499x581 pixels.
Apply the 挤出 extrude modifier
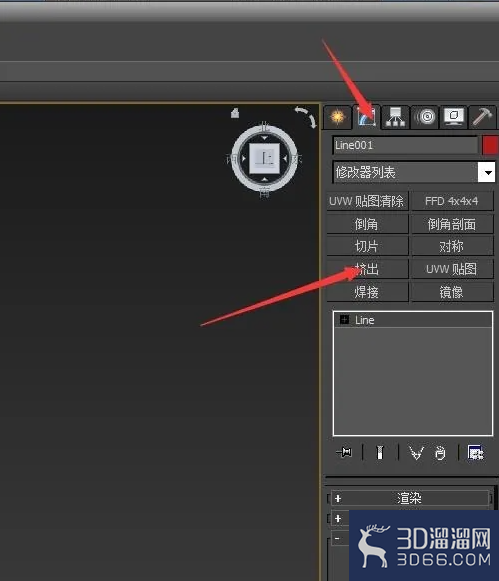click(x=367, y=269)
